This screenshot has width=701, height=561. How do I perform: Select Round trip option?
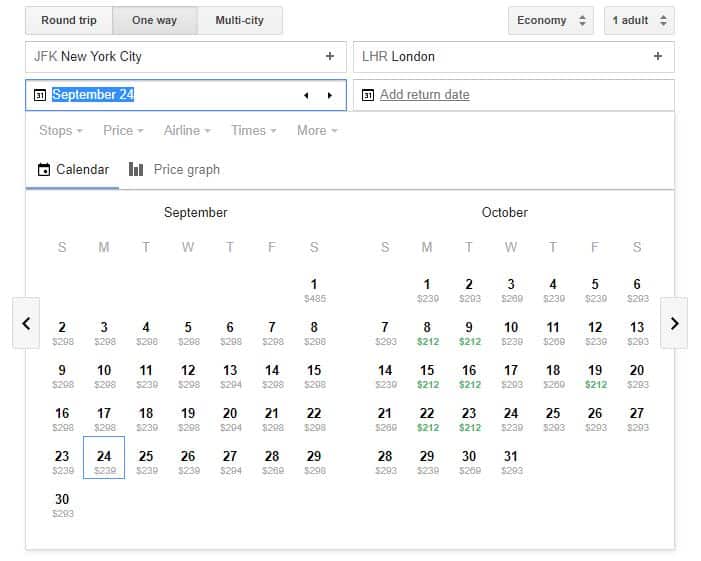tap(69, 20)
